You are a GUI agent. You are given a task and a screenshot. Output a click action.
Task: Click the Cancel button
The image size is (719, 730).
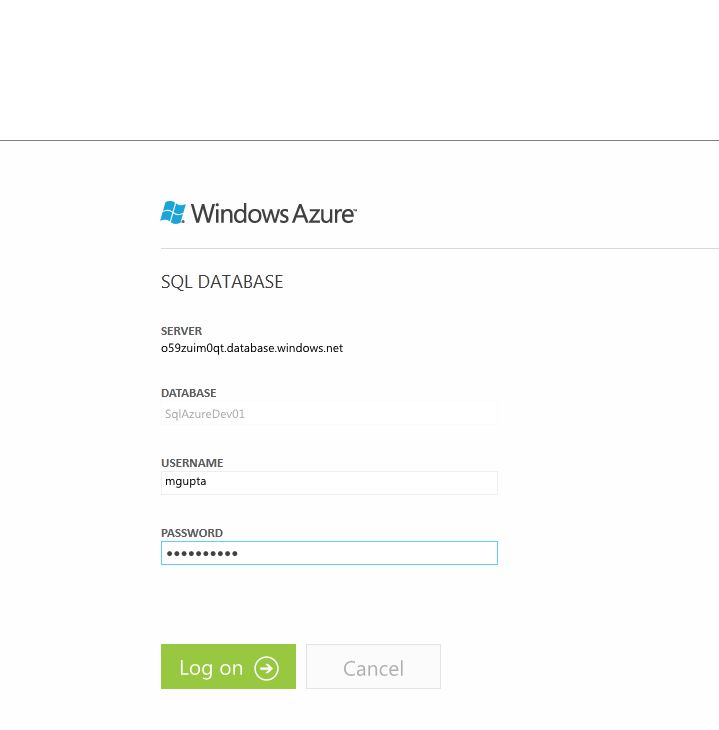coord(373,666)
